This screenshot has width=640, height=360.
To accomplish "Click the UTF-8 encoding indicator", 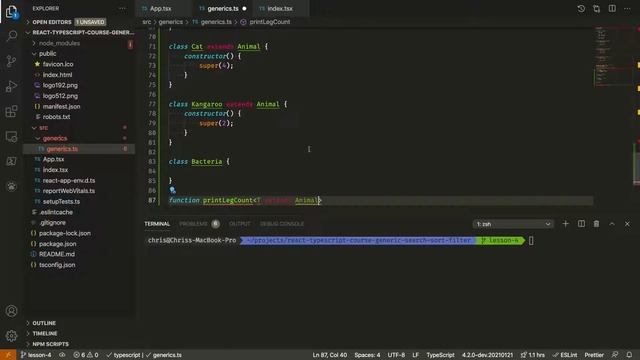I will pyautogui.click(x=396, y=355).
